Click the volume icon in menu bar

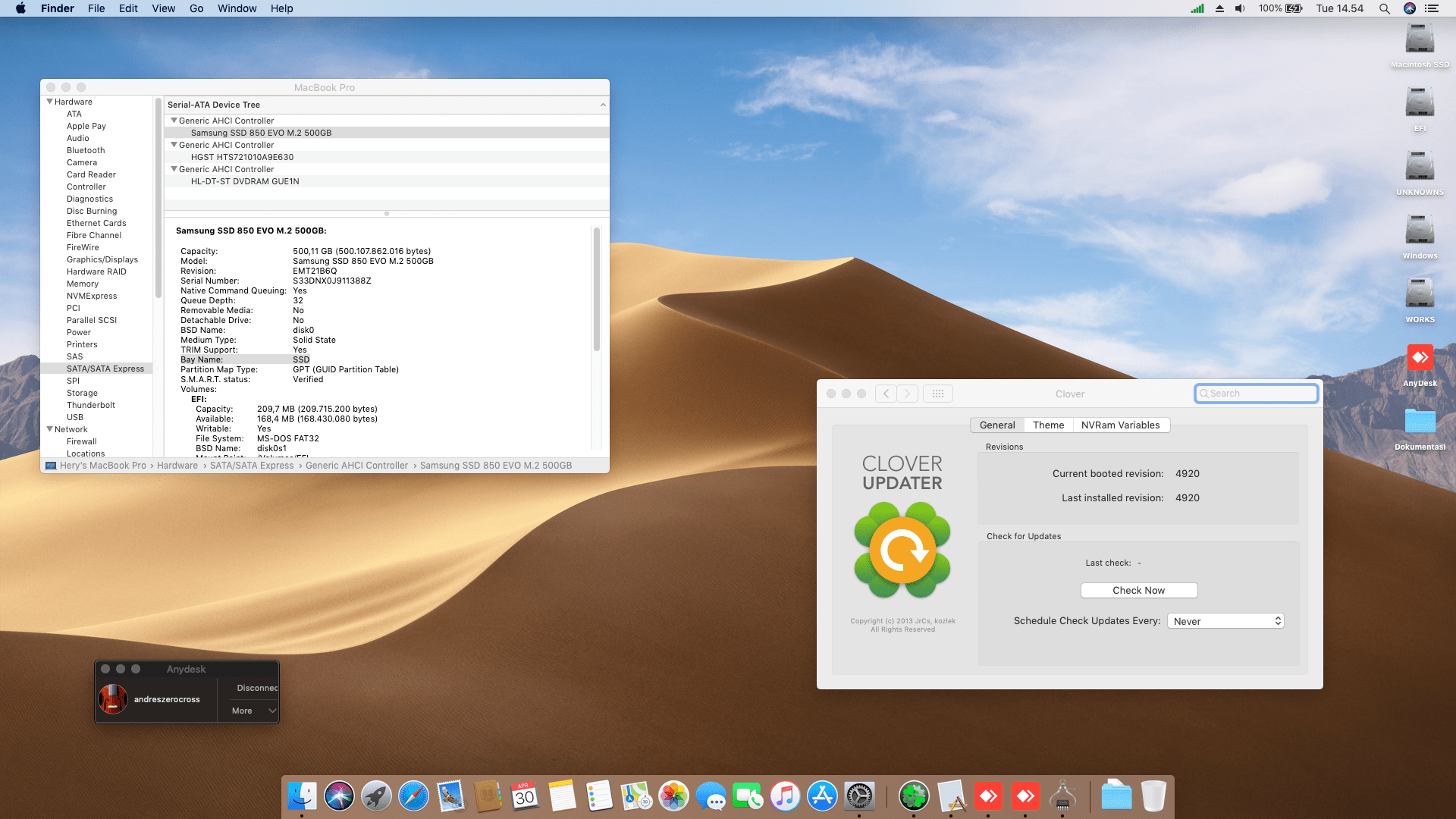[x=1240, y=8]
